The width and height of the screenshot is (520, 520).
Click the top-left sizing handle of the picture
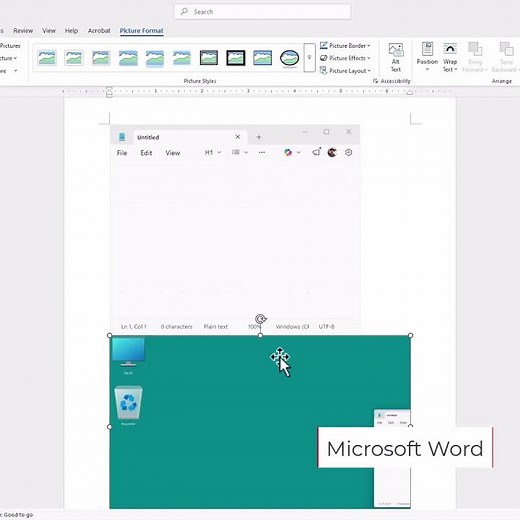tap(109, 335)
